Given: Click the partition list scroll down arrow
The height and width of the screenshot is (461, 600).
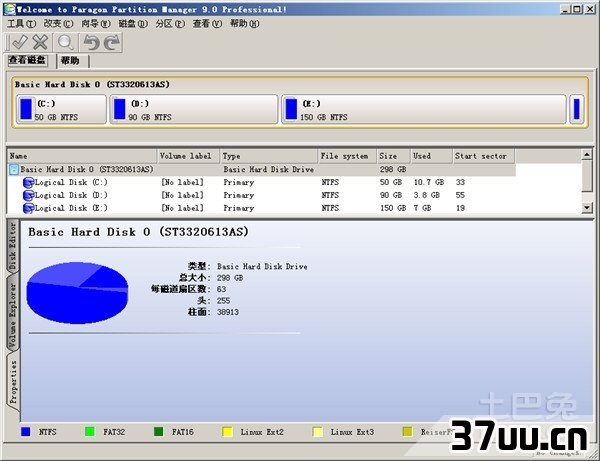Looking at the screenshot, I should 587,208.
